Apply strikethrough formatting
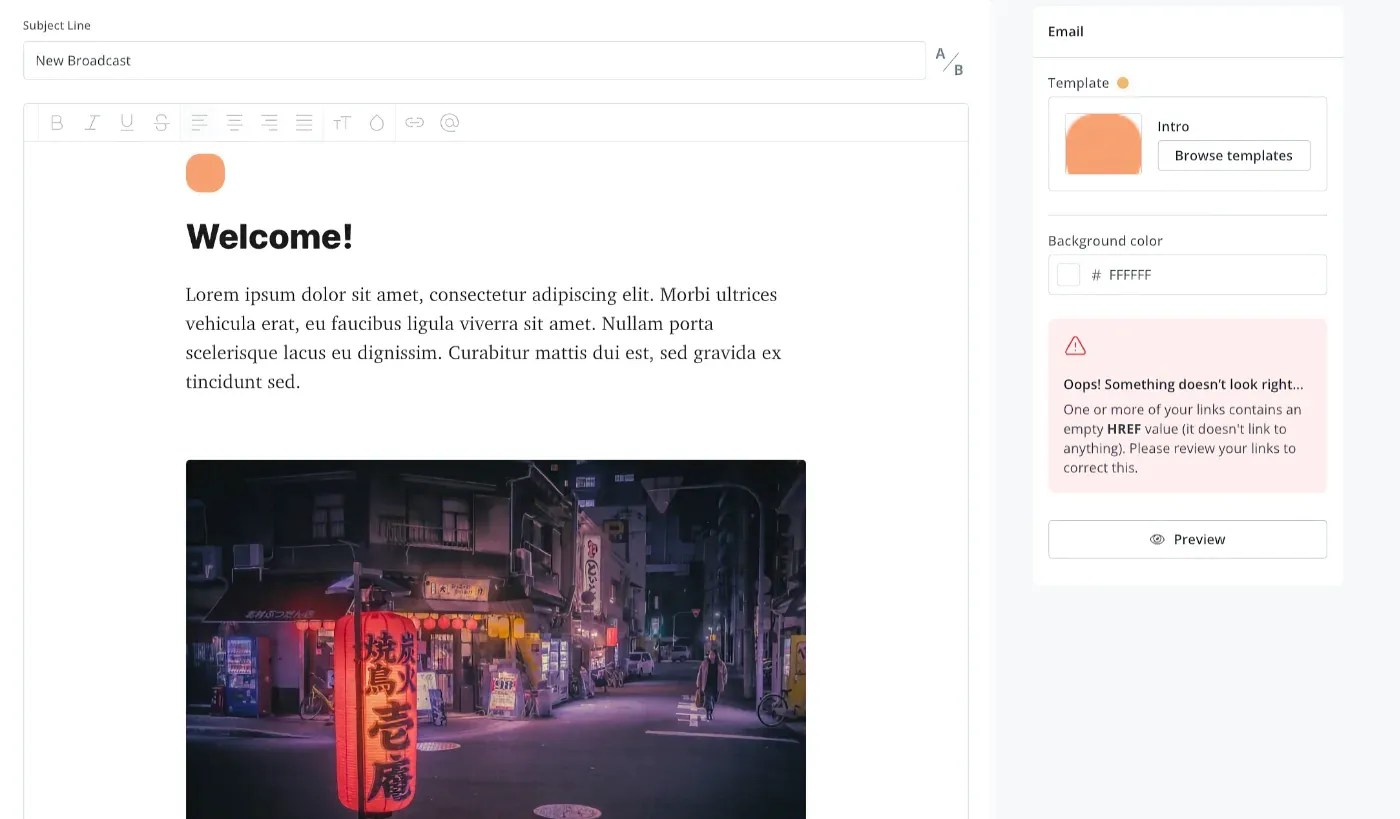The height and width of the screenshot is (819, 1400). (x=162, y=122)
